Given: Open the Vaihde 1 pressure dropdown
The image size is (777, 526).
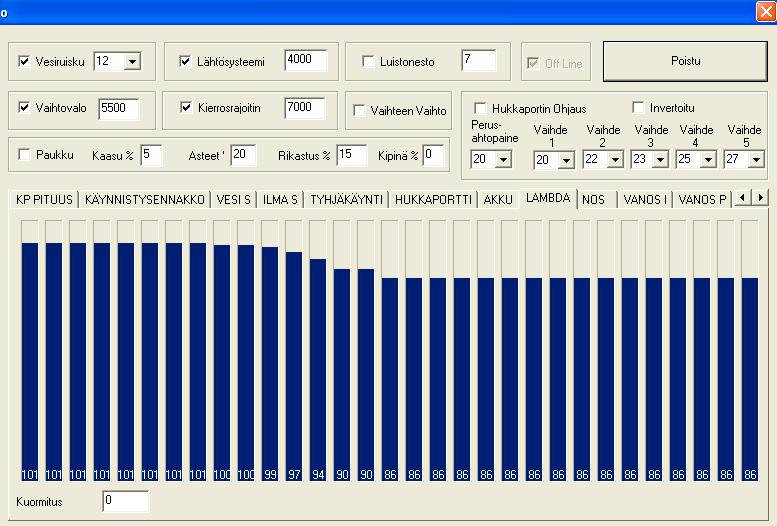Looking at the screenshot, I should click(x=566, y=160).
